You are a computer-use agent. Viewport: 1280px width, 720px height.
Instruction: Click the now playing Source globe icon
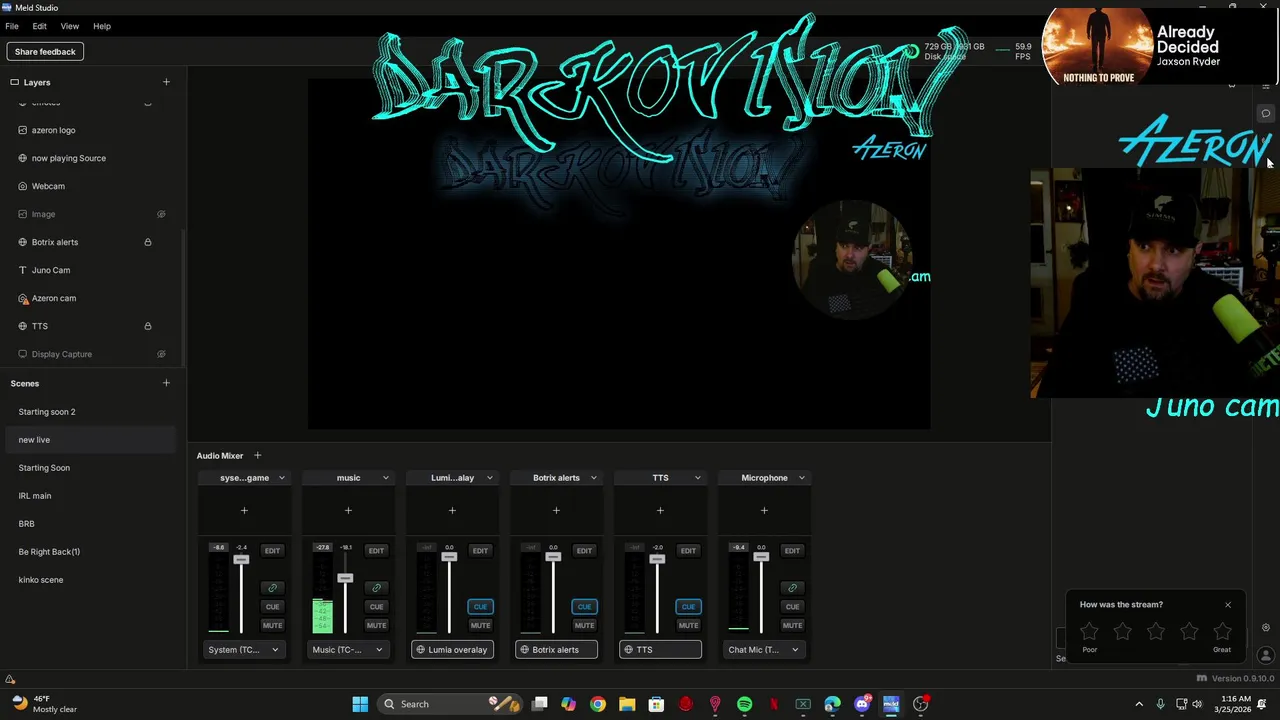(x=23, y=158)
